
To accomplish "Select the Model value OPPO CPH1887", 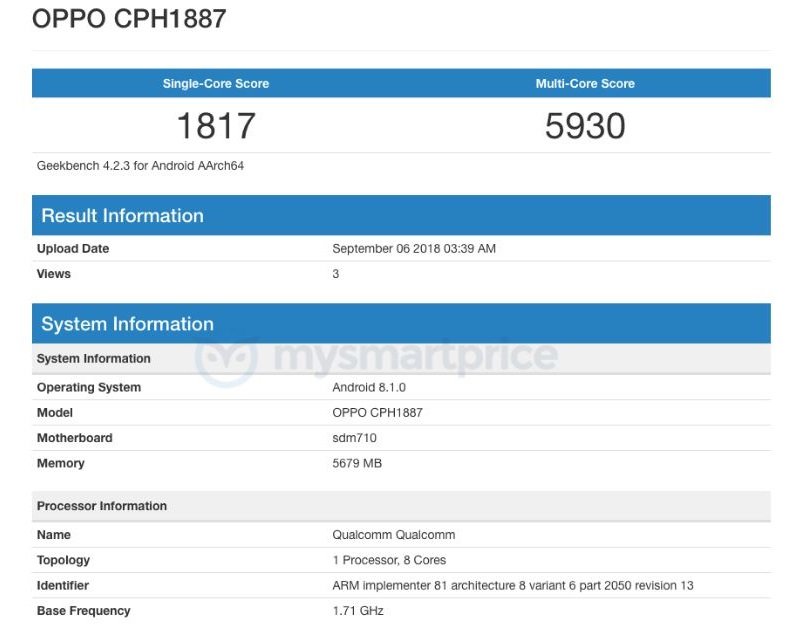I will point(381,412).
